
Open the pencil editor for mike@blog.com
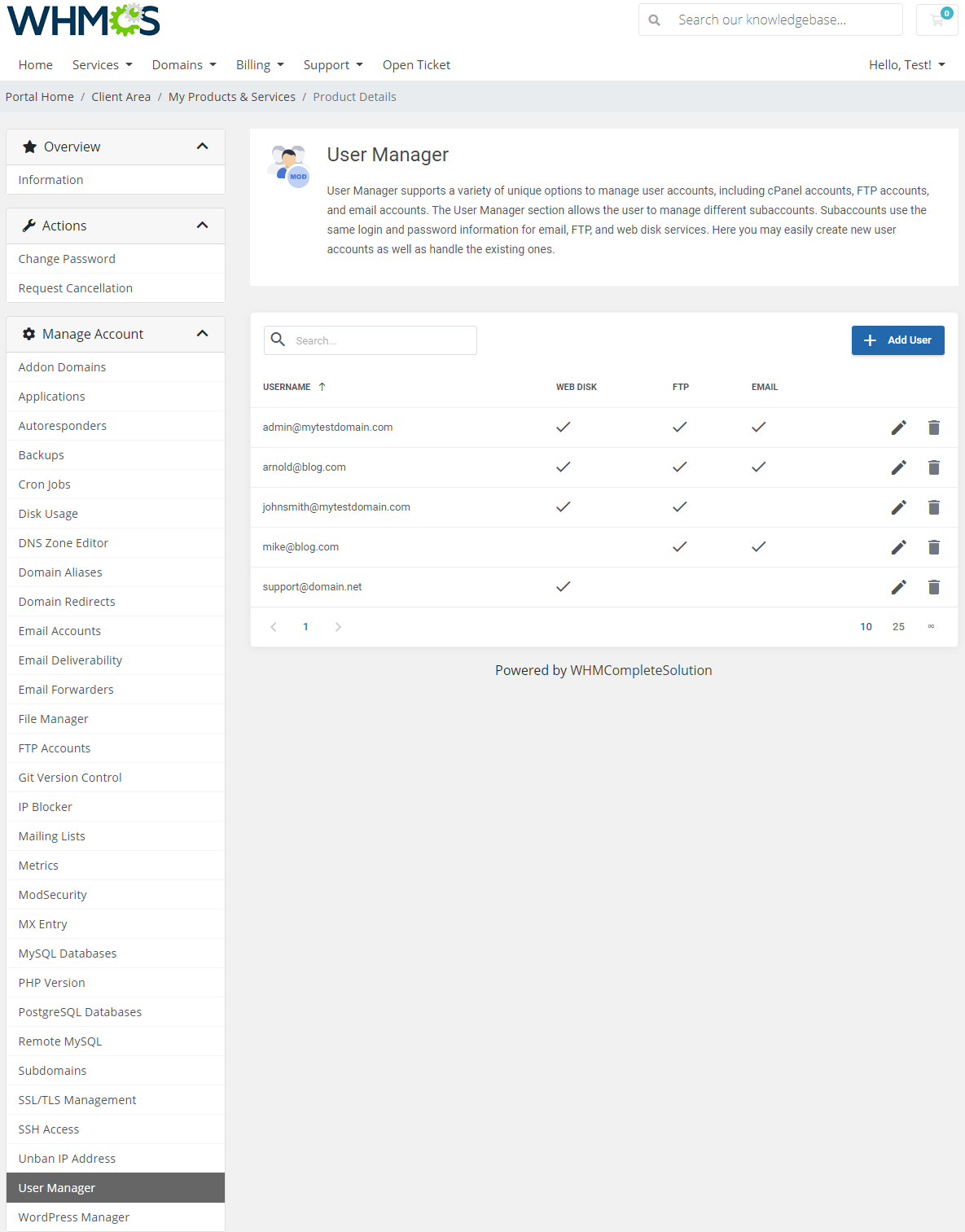pyautogui.click(x=898, y=546)
